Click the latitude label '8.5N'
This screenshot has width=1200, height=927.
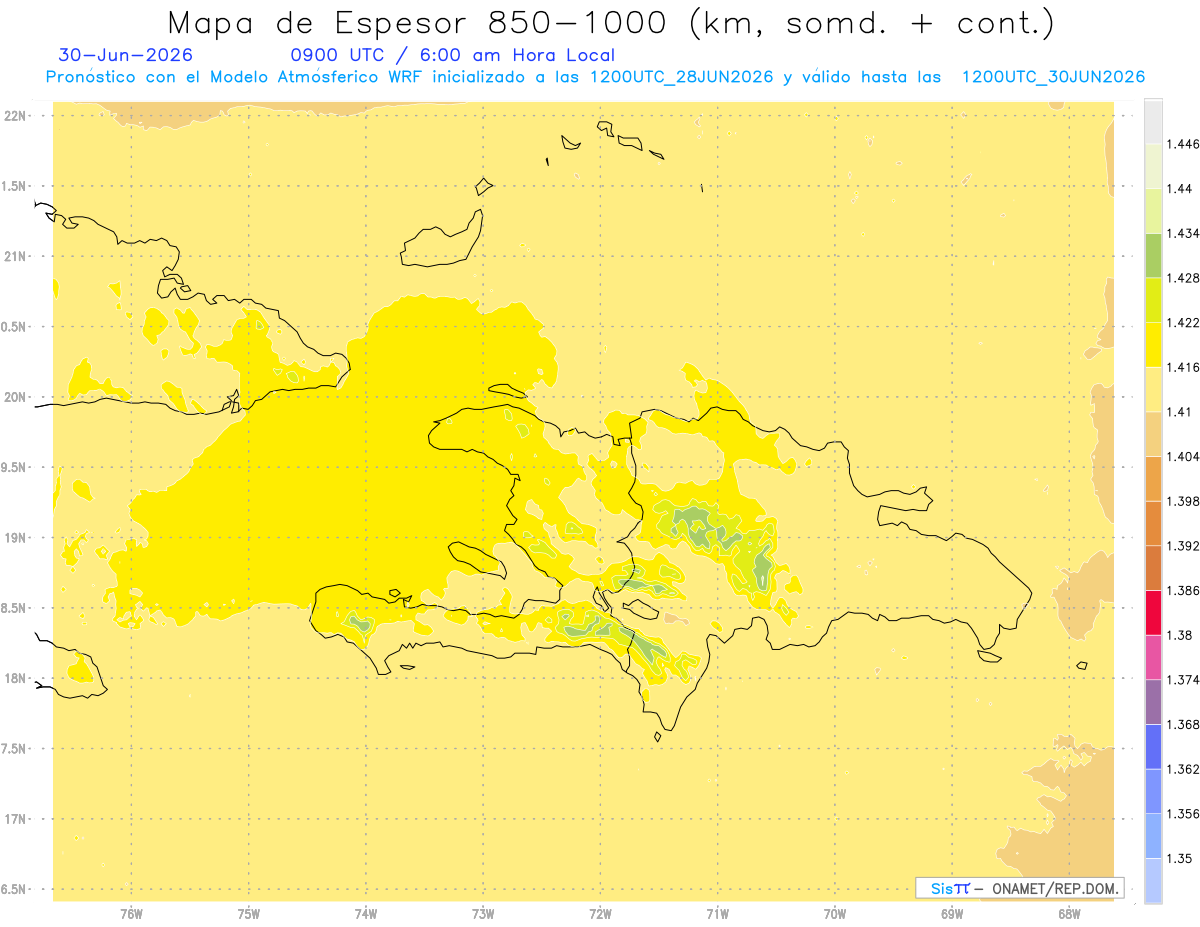(15, 608)
